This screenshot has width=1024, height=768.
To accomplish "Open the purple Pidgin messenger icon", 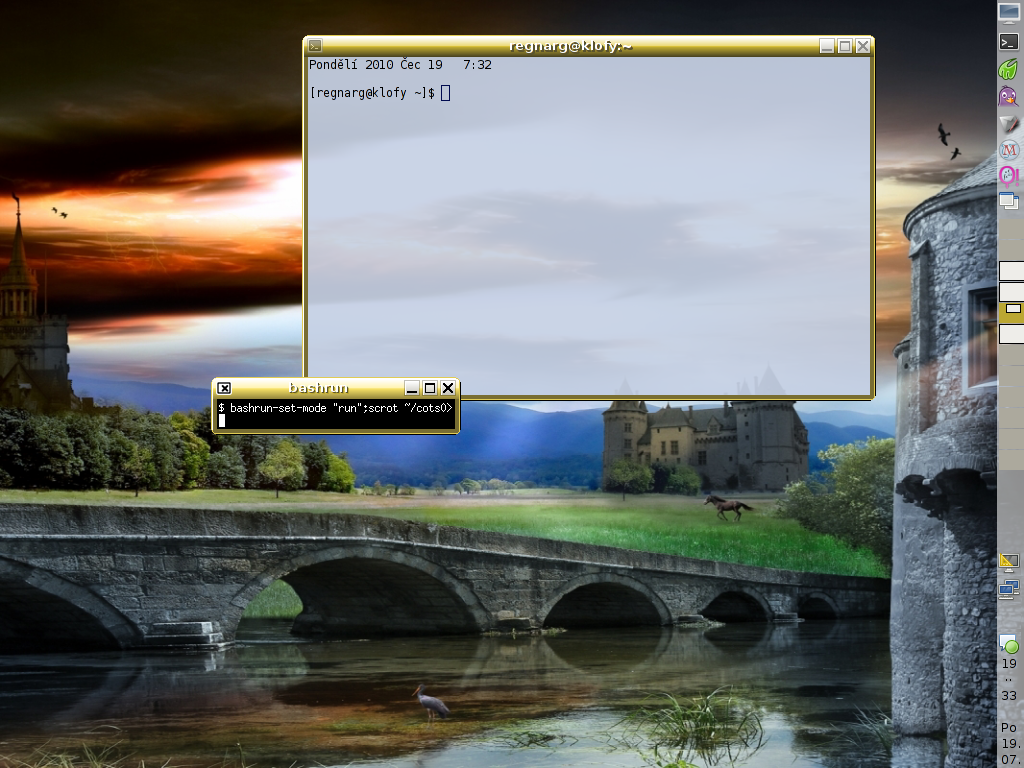I will coord(1009,96).
